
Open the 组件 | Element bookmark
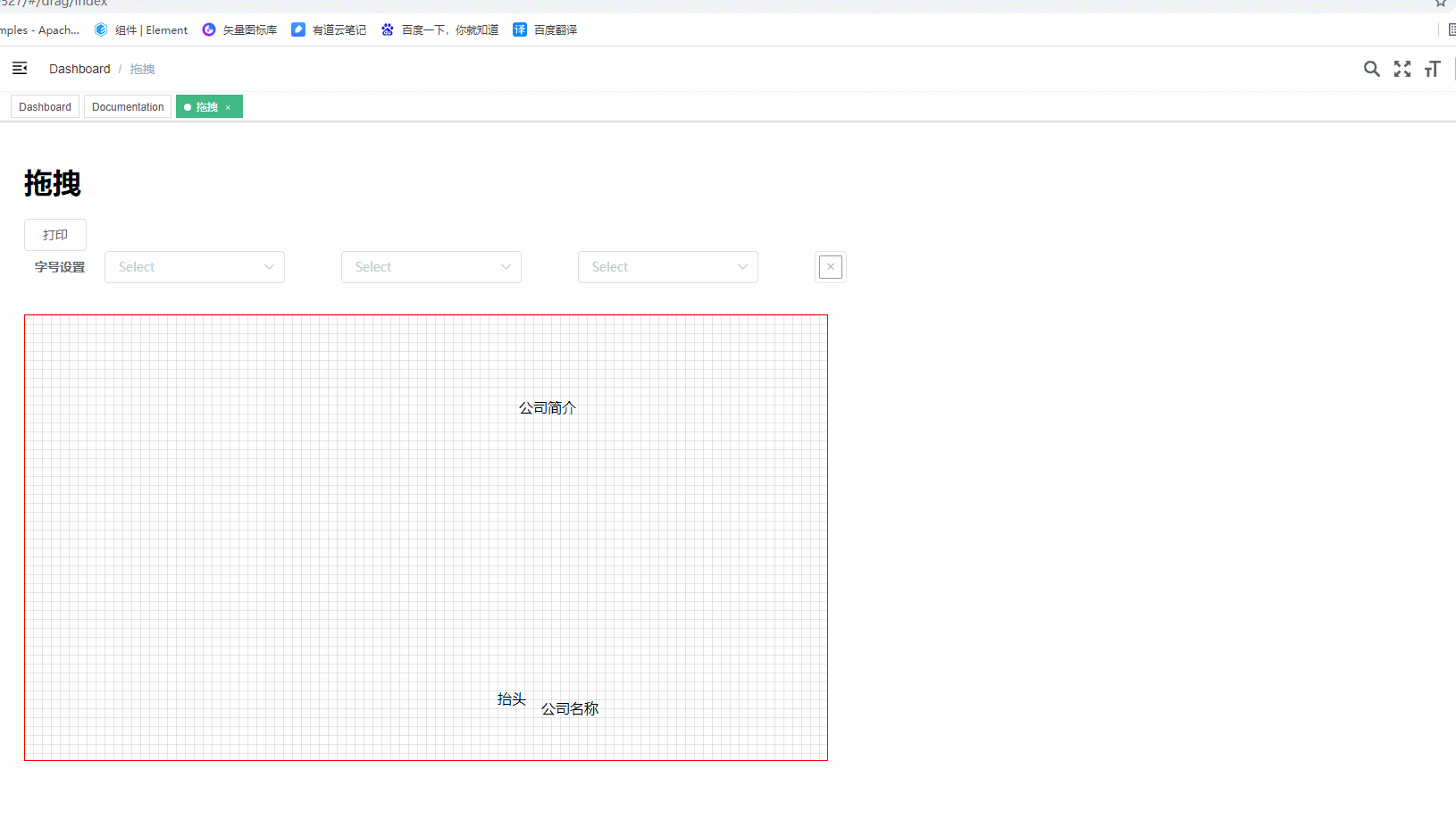141,29
